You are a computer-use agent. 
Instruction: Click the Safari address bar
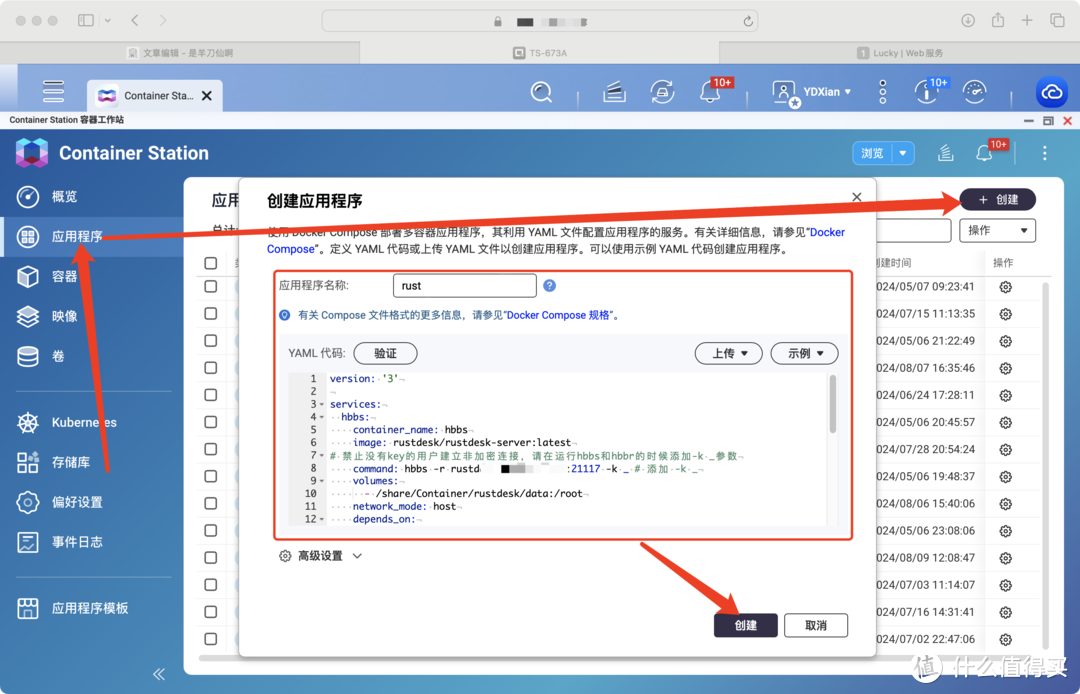[540, 21]
